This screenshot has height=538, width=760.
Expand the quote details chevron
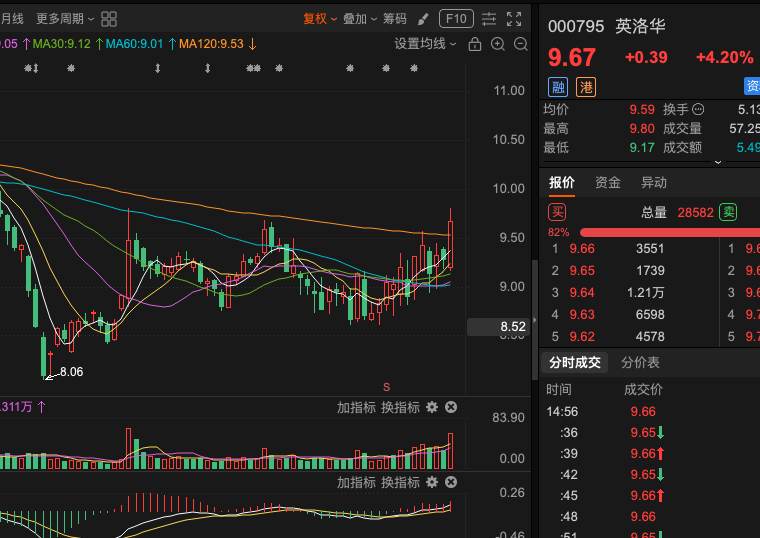718,162
